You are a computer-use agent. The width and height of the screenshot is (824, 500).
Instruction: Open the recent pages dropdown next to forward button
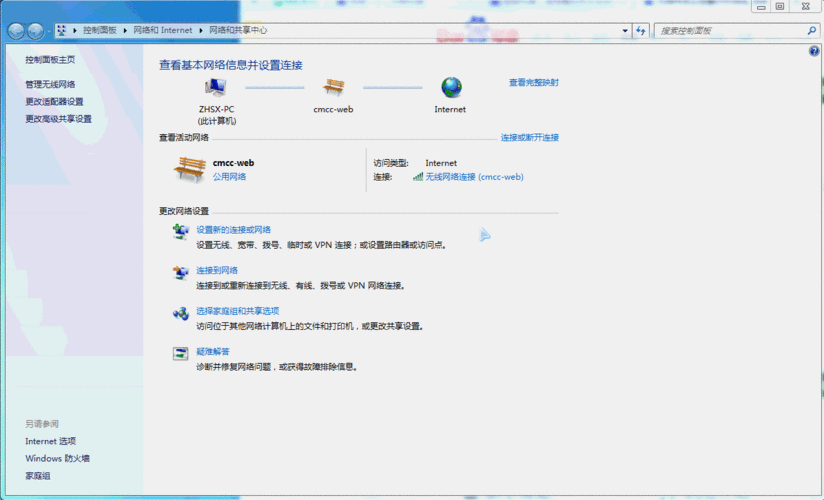coord(49,32)
